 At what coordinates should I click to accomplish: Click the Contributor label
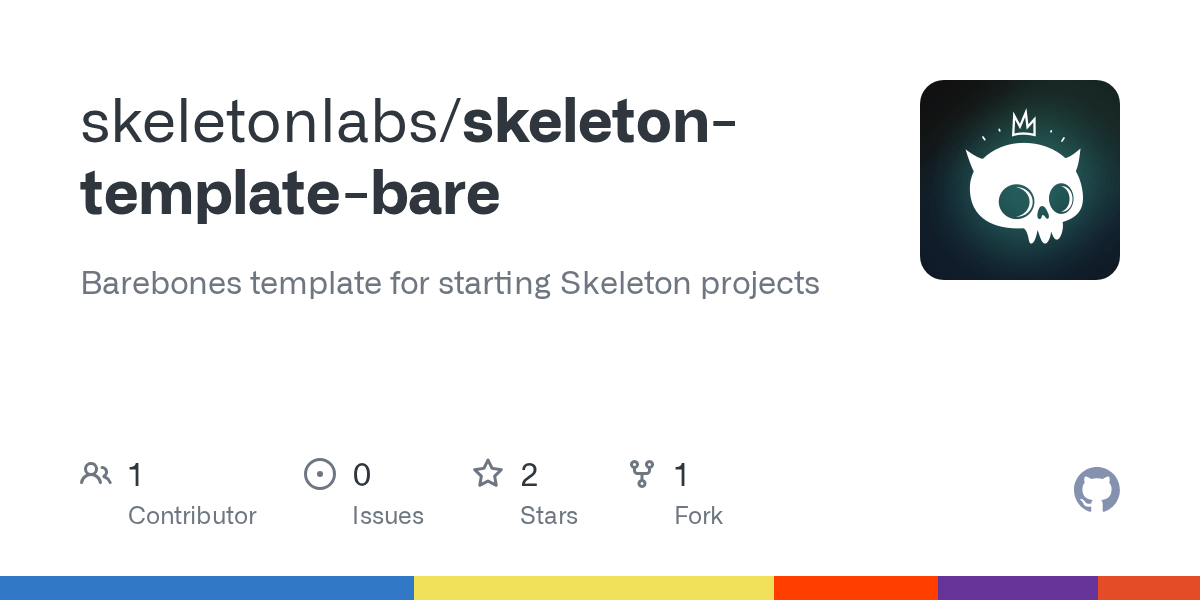coord(192,516)
